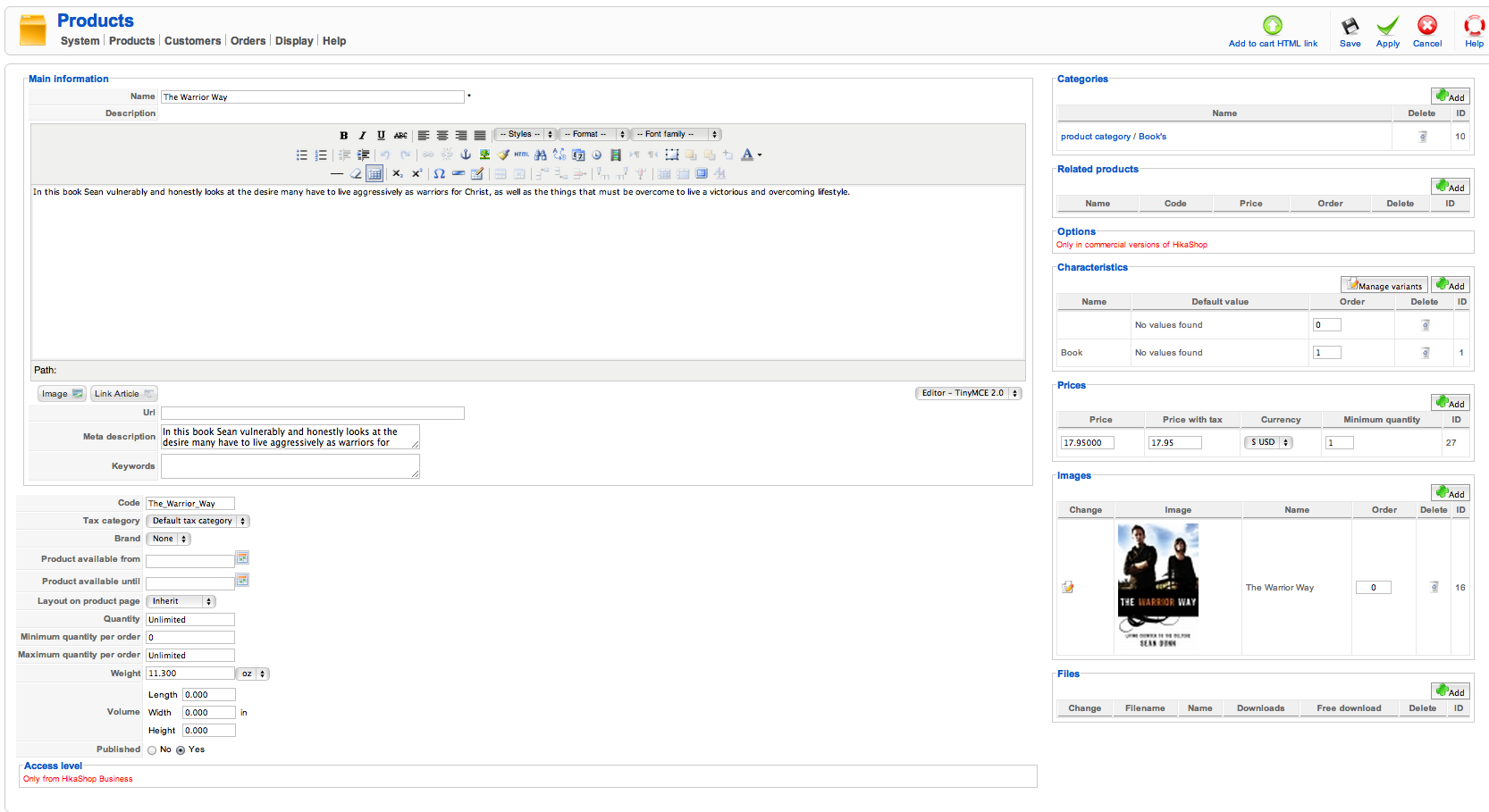Open the Font family dropdown
This screenshot has width=1489, height=812.
point(676,135)
